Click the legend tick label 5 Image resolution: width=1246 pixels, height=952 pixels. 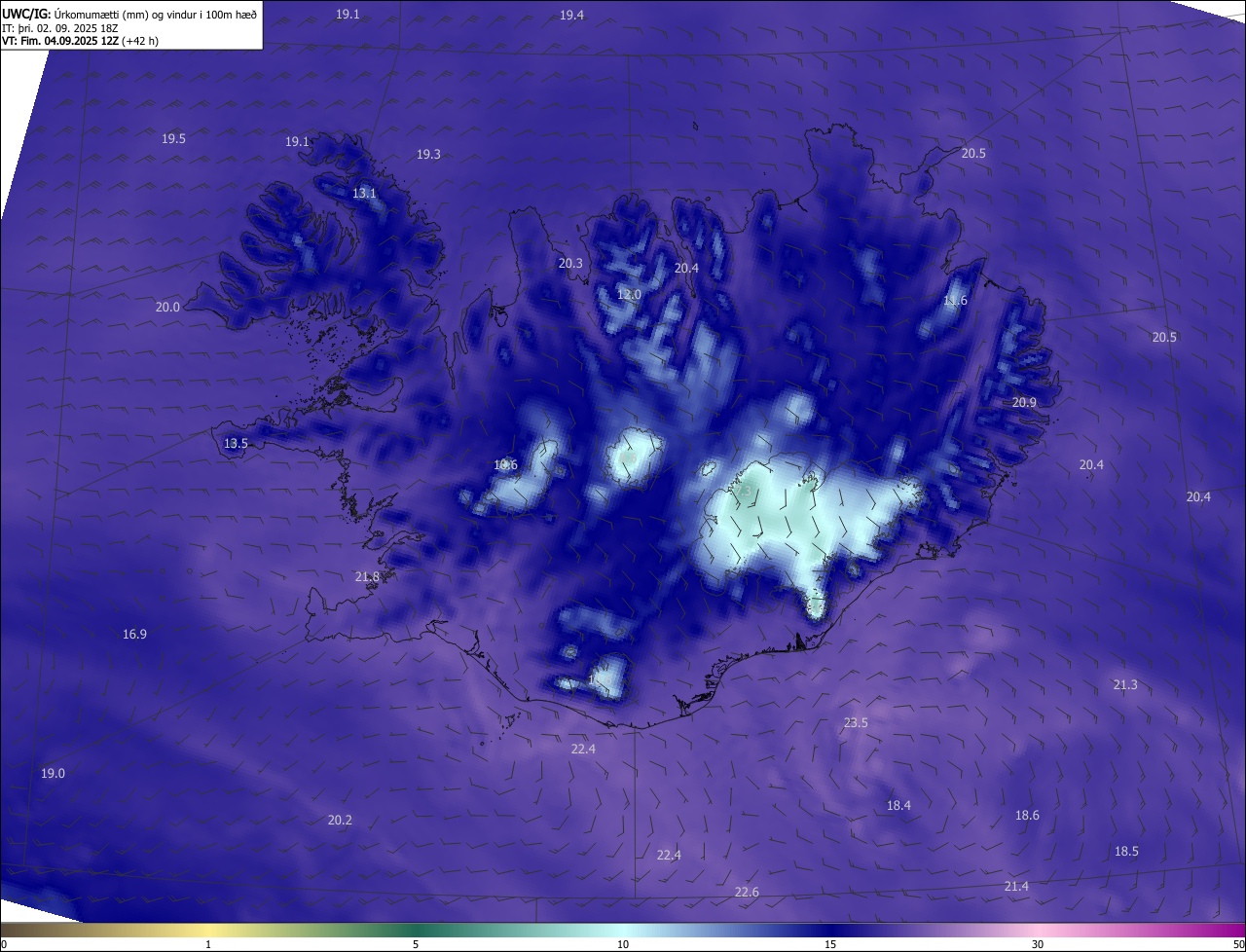pyautogui.click(x=416, y=944)
